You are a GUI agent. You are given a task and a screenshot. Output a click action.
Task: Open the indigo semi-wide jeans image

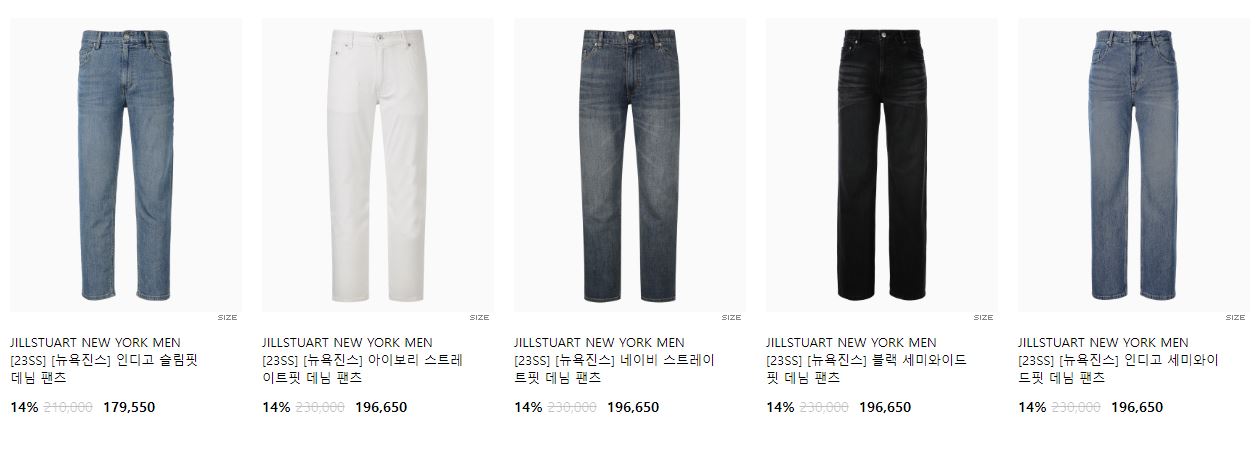click(x=1134, y=165)
